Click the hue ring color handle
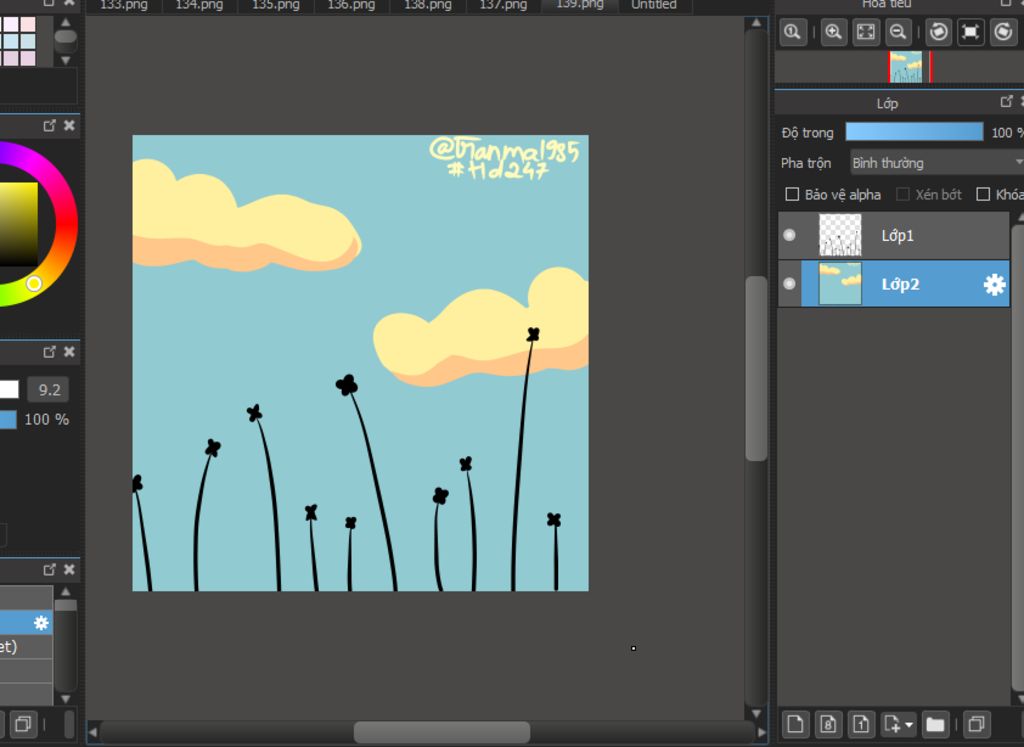The height and width of the screenshot is (747, 1024). point(34,283)
